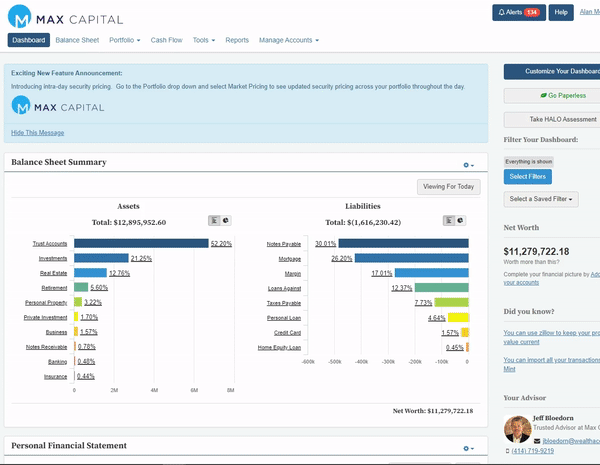
Task: Click the Margin liability label
Action: click(x=293, y=274)
